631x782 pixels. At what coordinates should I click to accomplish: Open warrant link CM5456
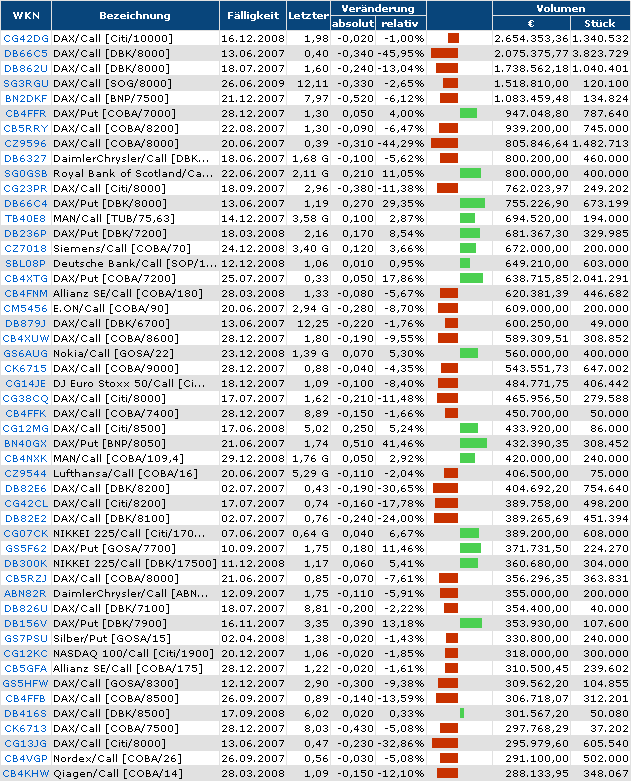point(26,309)
